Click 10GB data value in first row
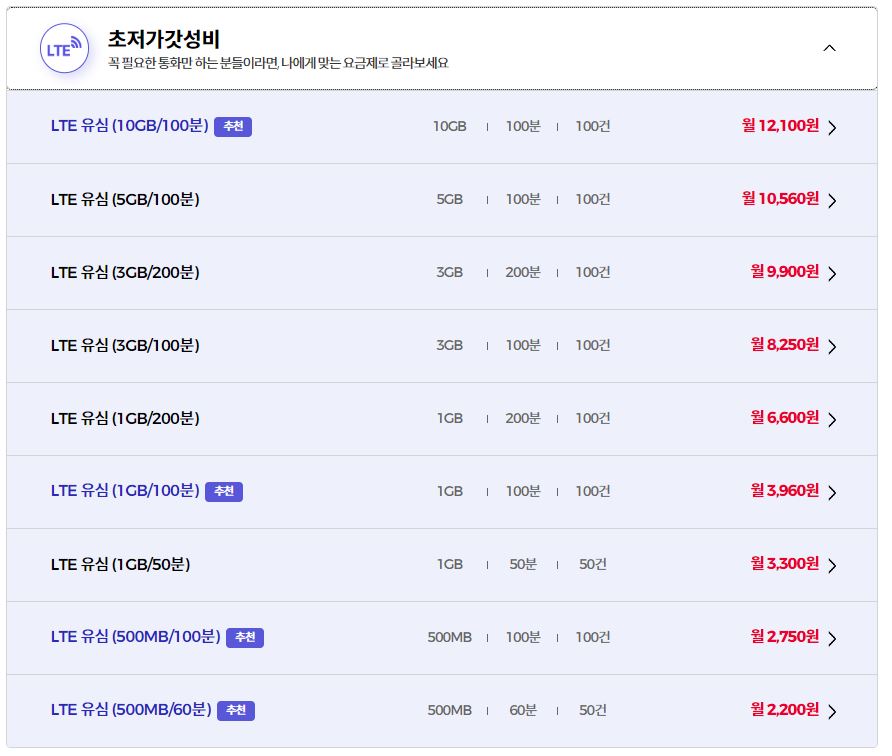Screen dimensions: 892x756 pyautogui.click(x=449, y=126)
